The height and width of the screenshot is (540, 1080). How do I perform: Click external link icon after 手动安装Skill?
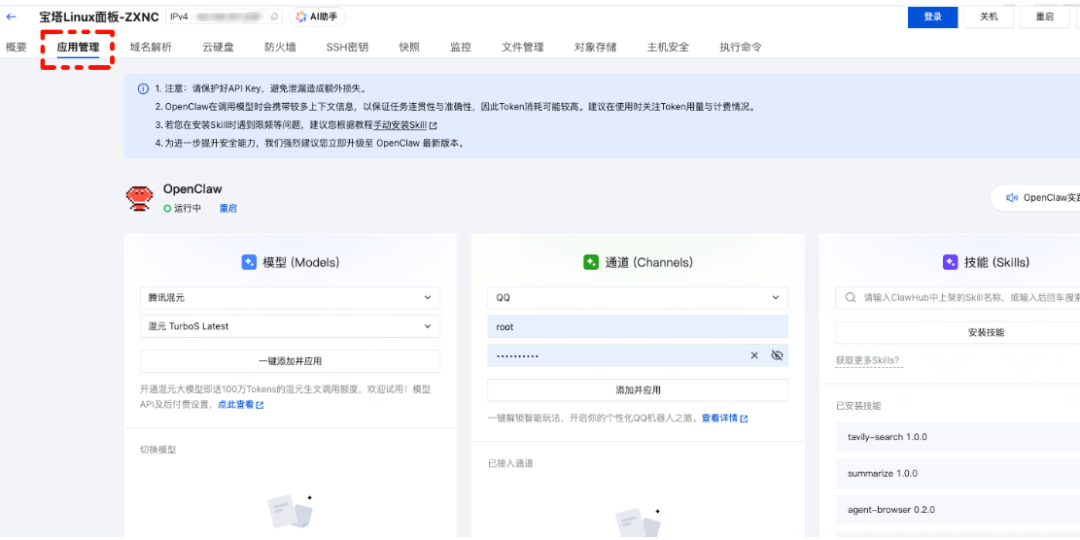(x=433, y=126)
